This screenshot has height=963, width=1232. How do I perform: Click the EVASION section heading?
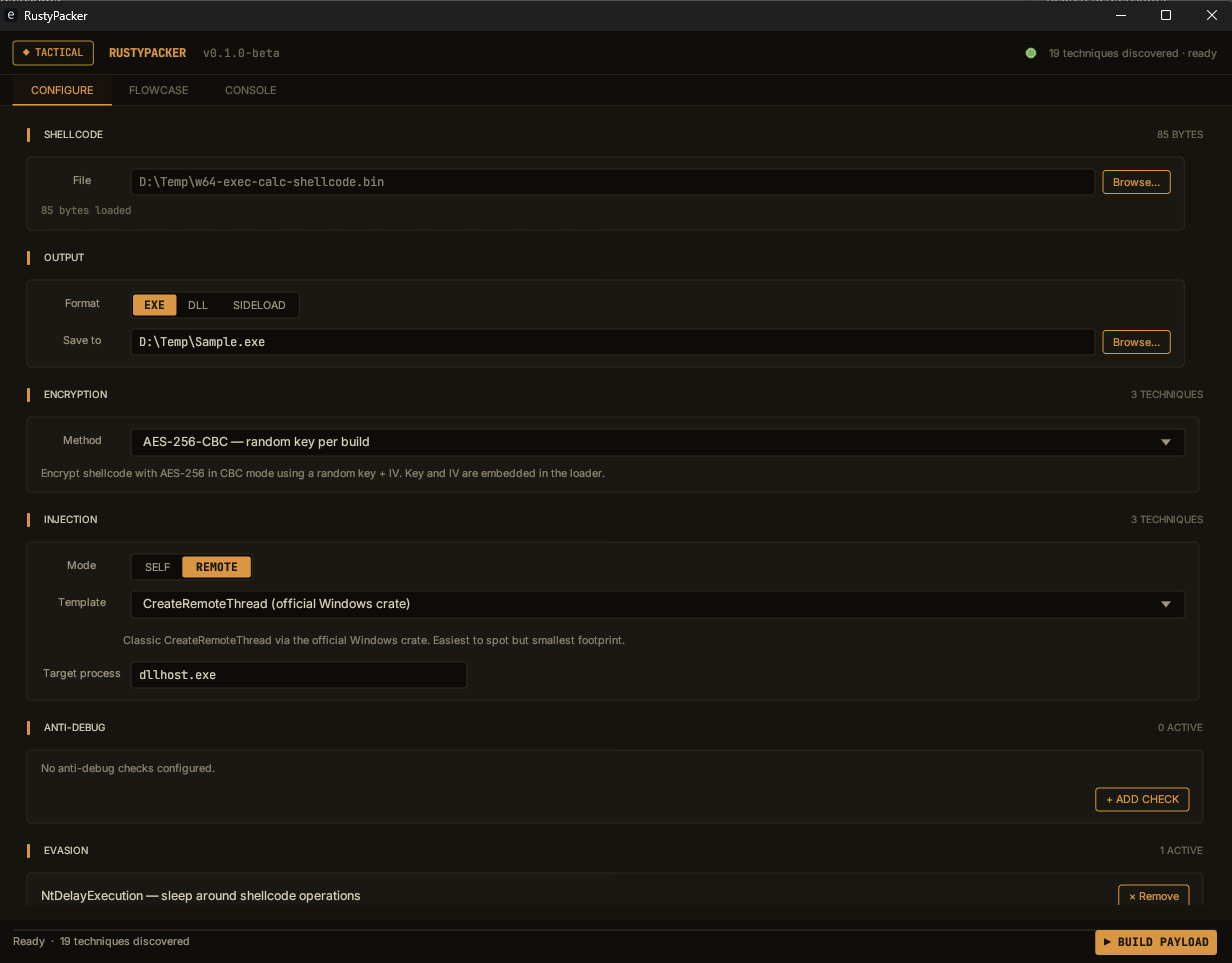point(66,850)
